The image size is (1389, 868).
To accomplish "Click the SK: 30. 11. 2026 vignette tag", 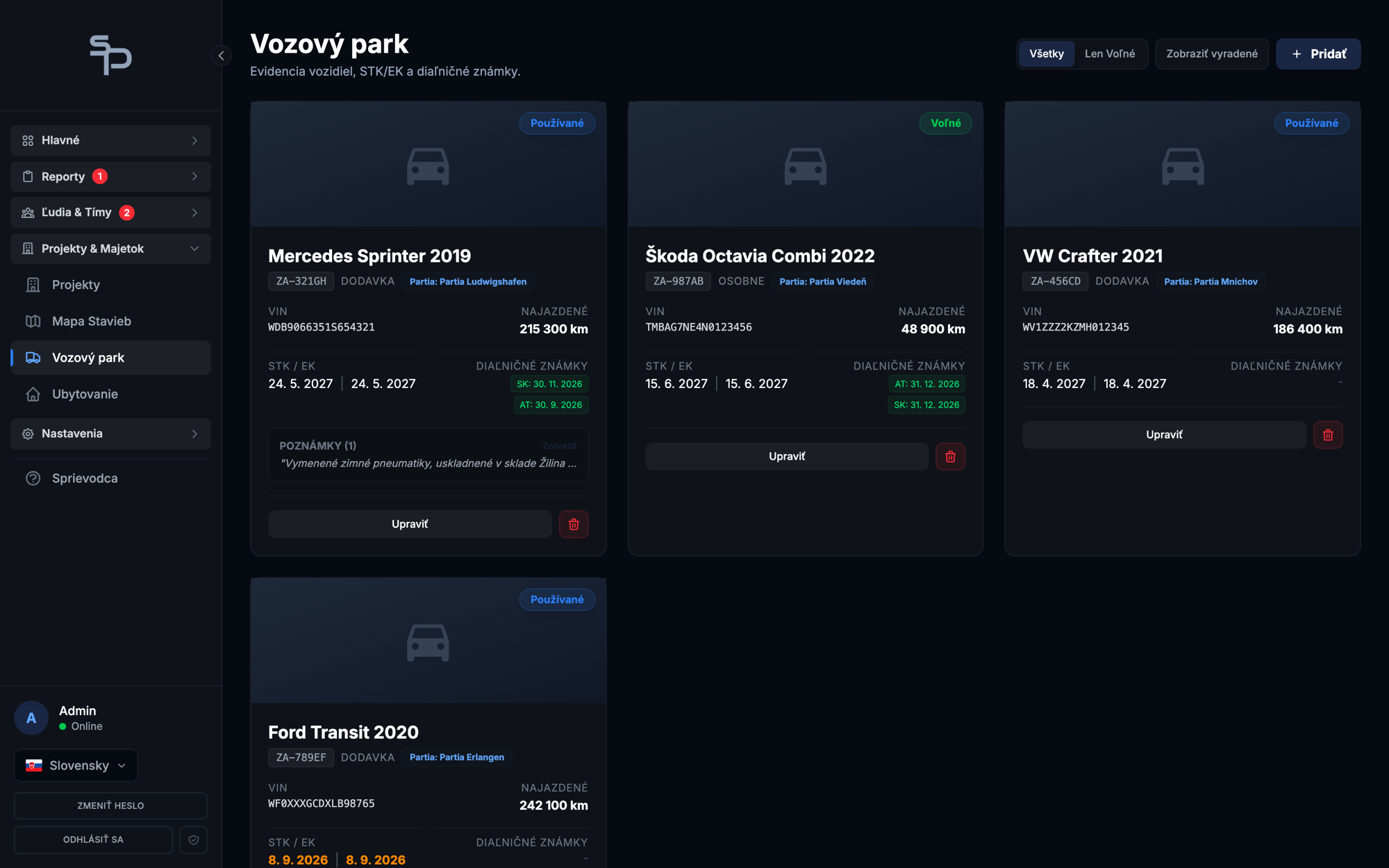I will [x=549, y=384].
